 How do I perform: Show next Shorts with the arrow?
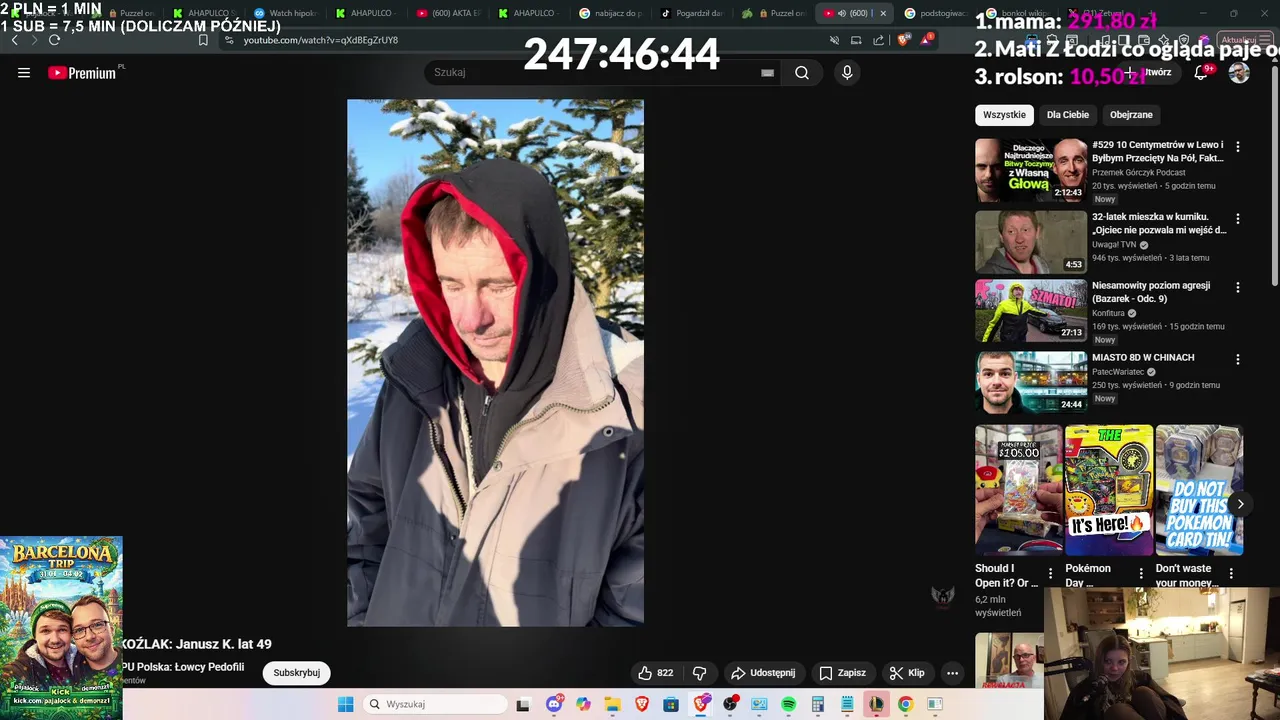pyautogui.click(x=1240, y=504)
